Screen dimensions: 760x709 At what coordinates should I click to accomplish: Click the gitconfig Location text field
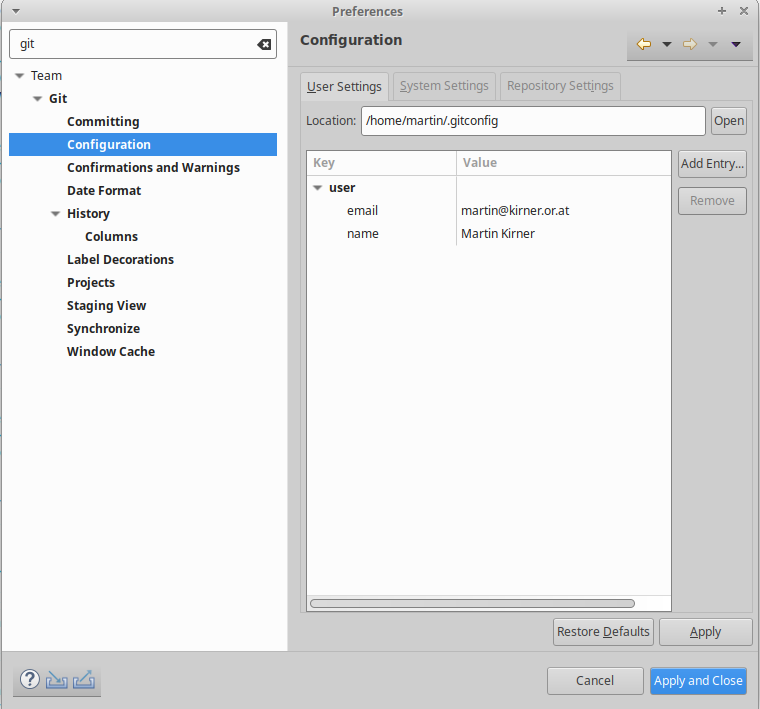[532, 121]
